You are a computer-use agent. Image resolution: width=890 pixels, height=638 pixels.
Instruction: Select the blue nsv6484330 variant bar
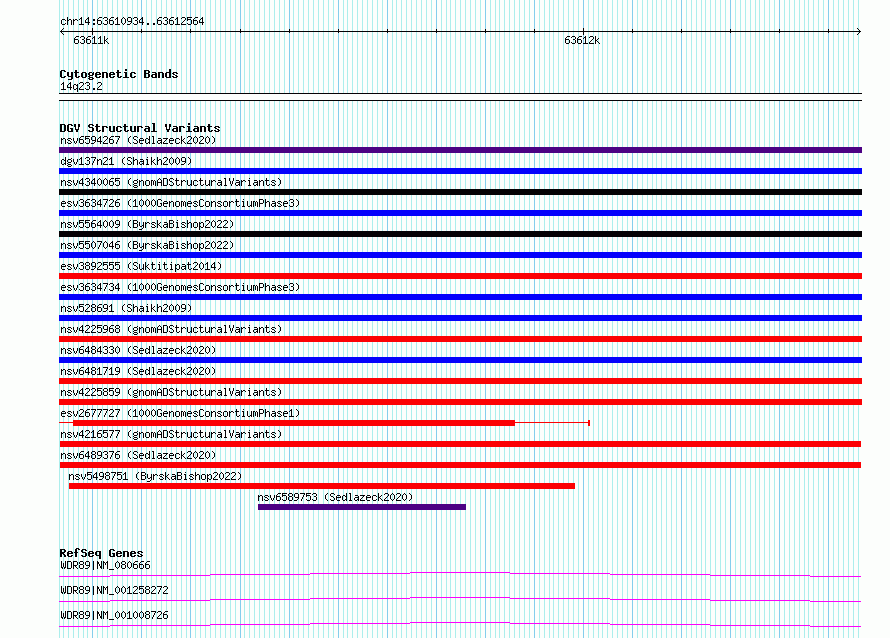[460, 360]
